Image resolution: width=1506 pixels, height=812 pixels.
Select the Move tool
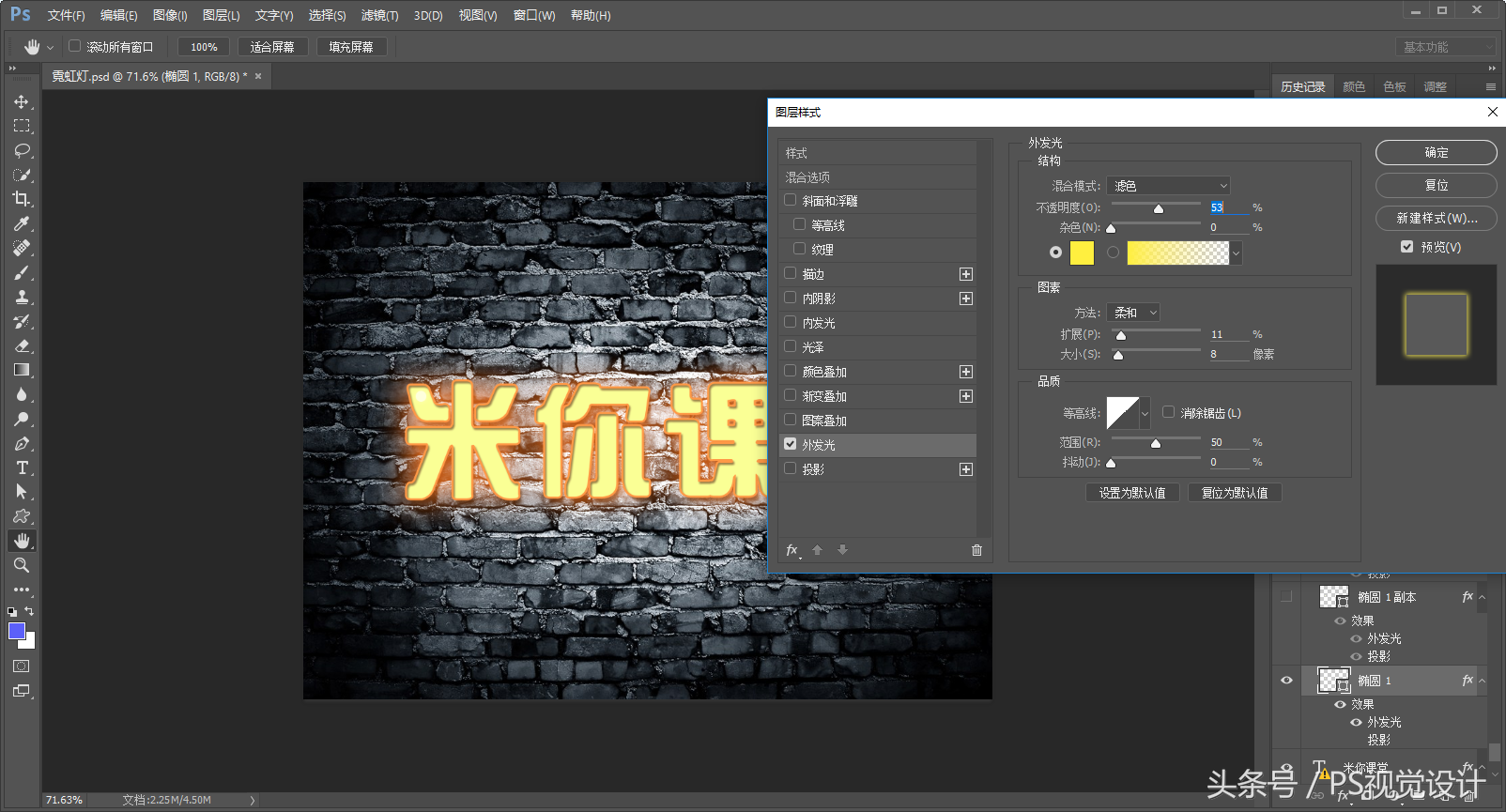point(22,101)
